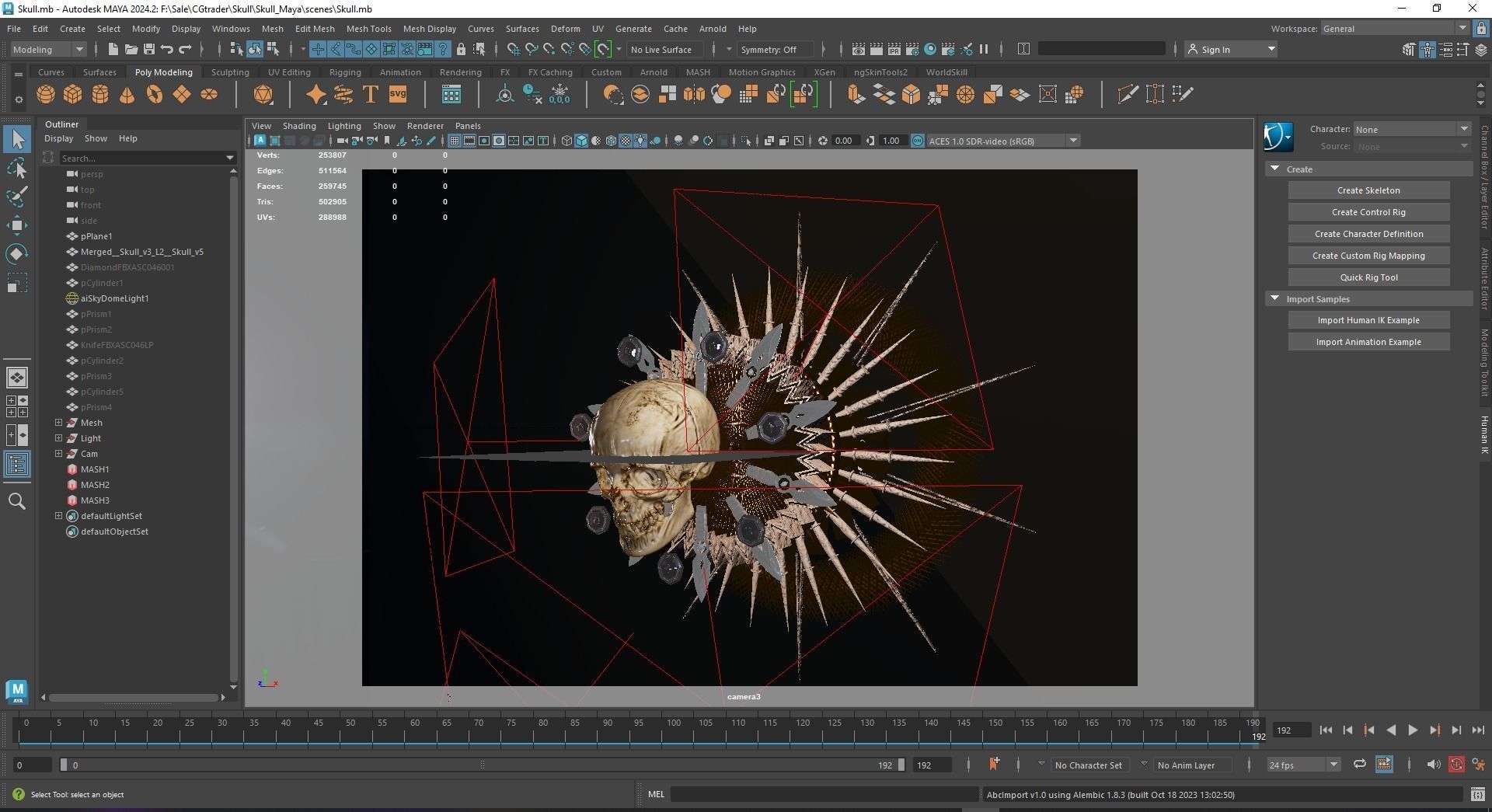The image size is (1492, 812).
Task: Click the polygon sphere shelf icon
Action: click(x=46, y=95)
